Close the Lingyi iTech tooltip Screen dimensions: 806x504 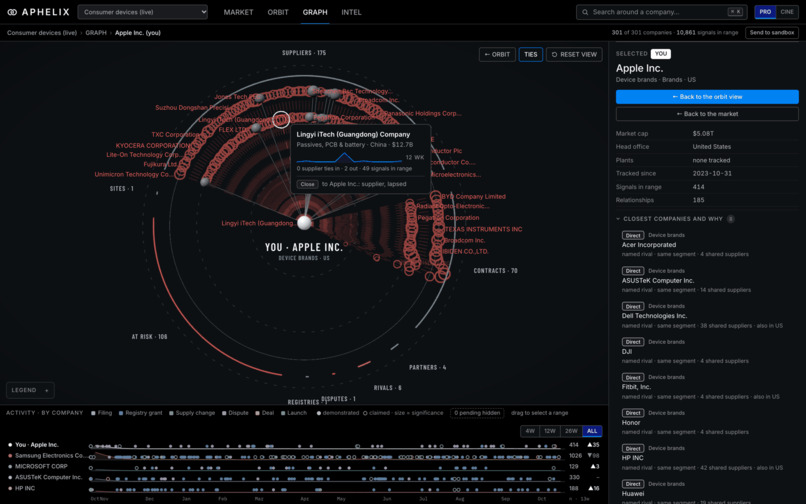[x=307, y=184]
